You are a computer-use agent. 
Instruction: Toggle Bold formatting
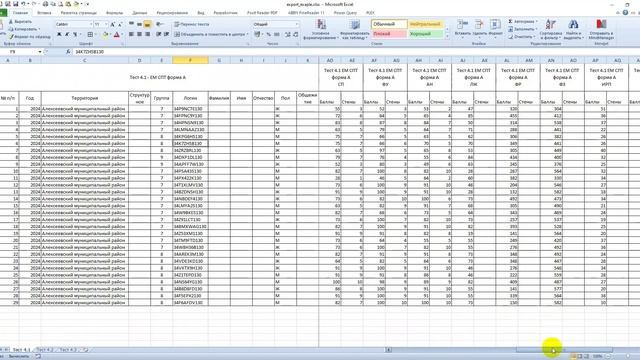59,35
